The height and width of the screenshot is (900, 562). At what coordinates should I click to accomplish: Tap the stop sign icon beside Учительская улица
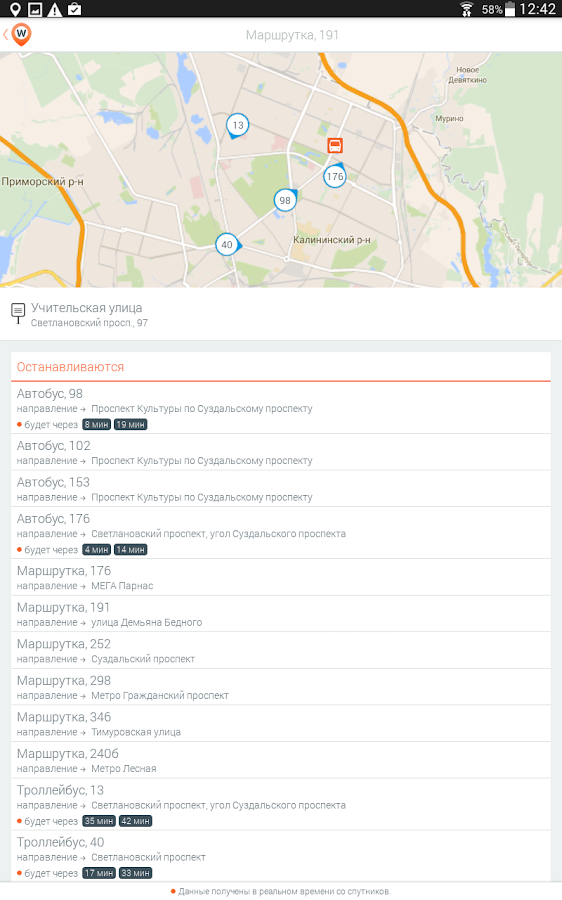point(18,313)
